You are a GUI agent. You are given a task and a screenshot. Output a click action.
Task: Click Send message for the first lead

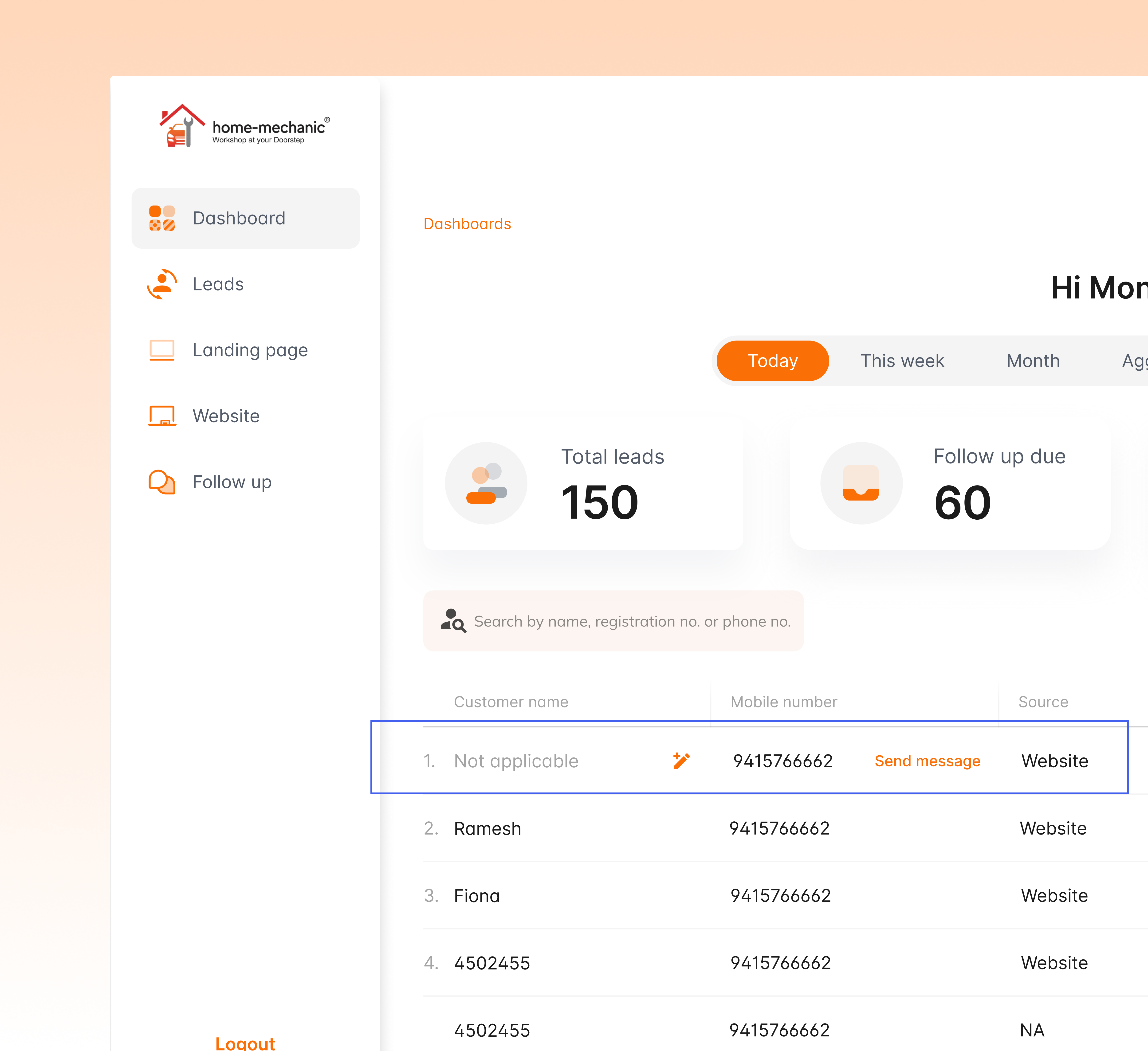(927, 761)
